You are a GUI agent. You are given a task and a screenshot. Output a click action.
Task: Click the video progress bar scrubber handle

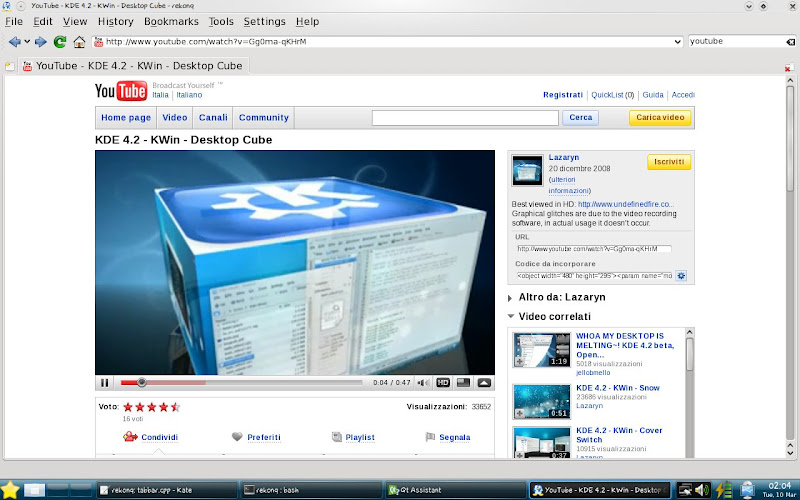[x=142, y=382]
